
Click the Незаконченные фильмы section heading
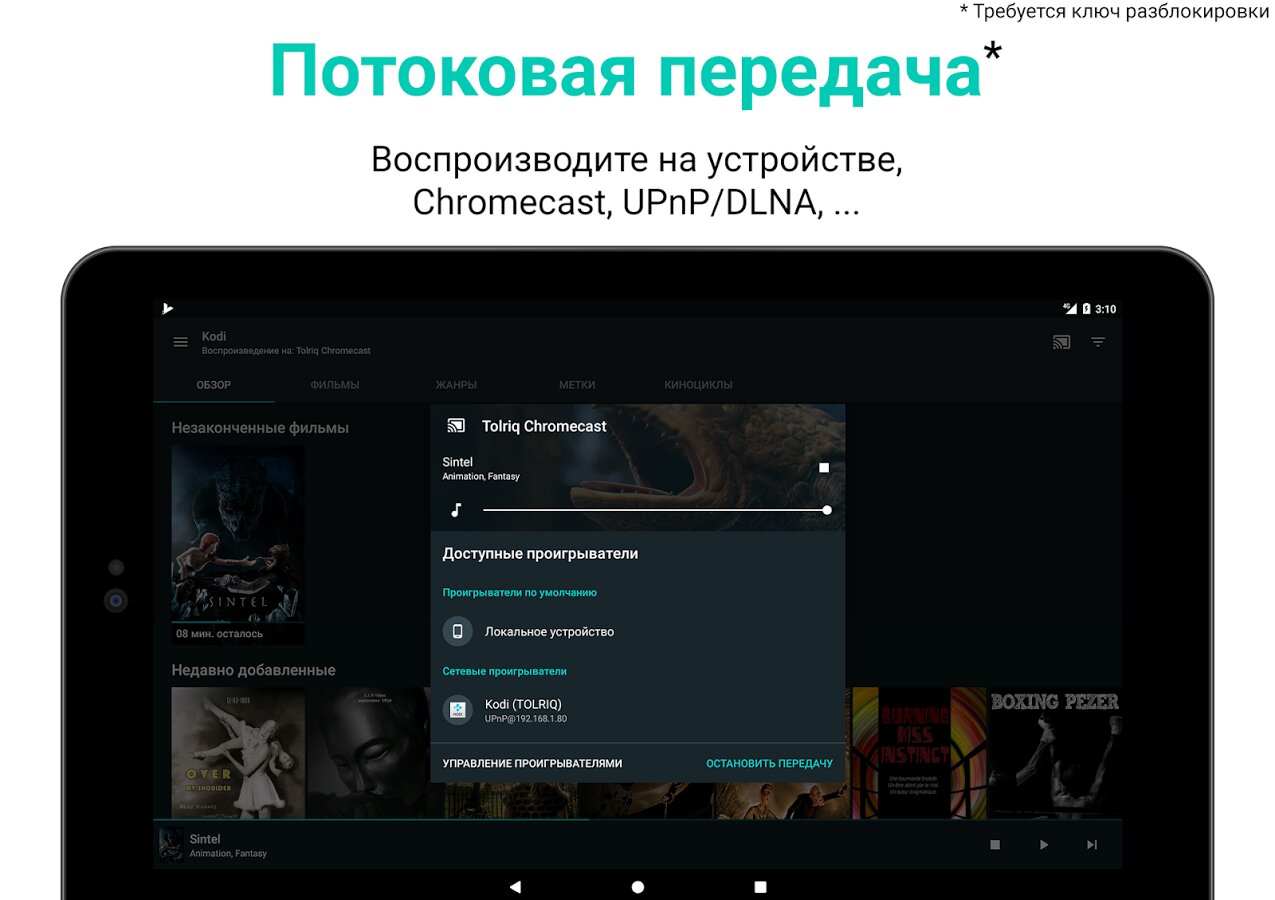[x=260, y=428]
